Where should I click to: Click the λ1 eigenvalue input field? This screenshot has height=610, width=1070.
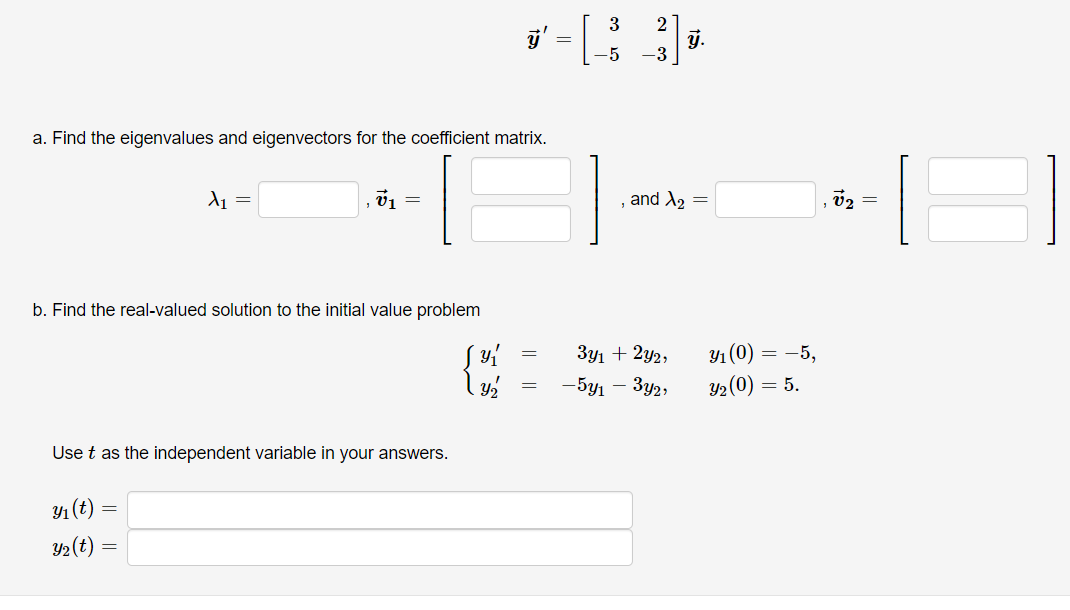(x=307, y=199)
